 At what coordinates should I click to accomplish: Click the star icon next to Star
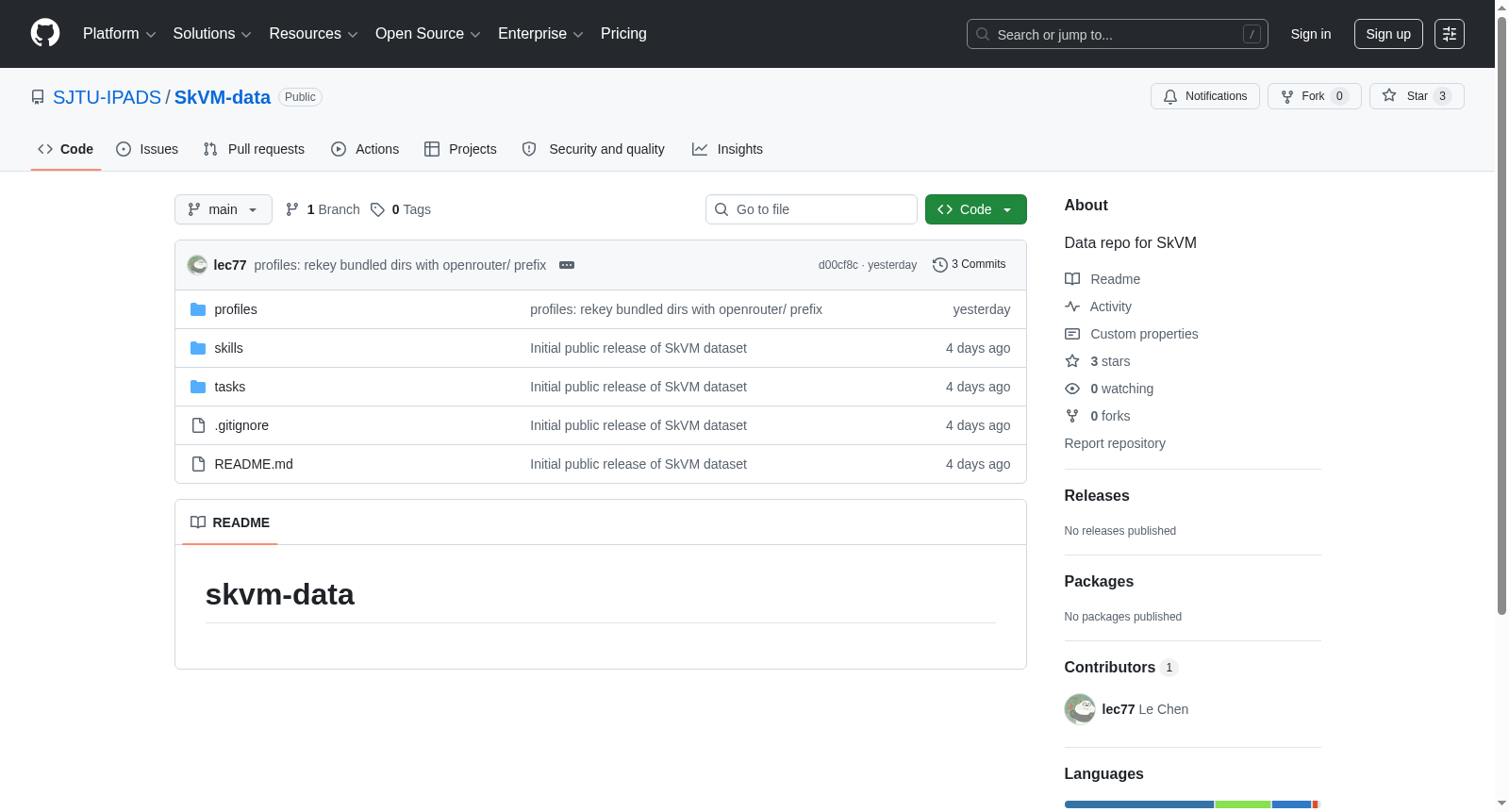pos(1389,95)
